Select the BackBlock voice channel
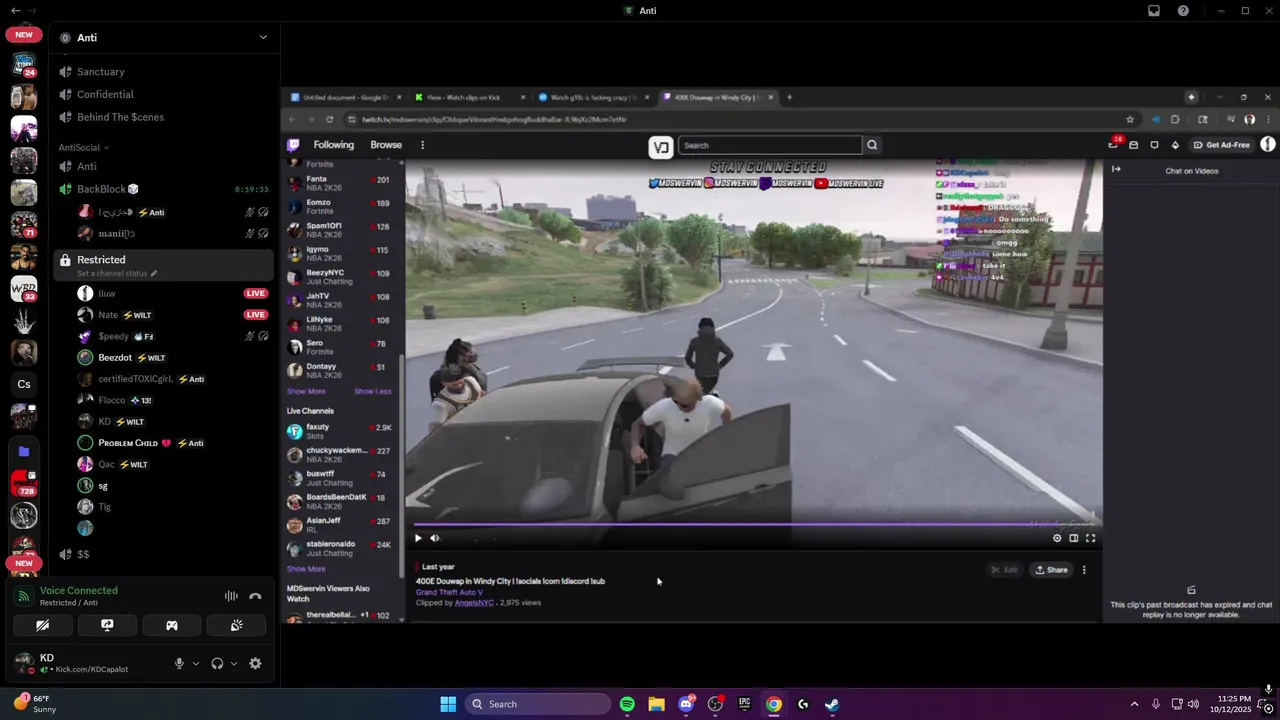The image size is (1280, 720). (x=163, y=189)
